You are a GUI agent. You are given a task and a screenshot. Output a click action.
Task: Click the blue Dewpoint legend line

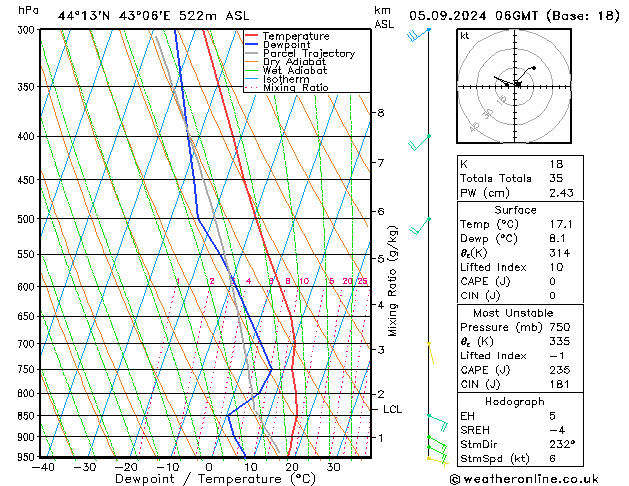coord(252,44)
